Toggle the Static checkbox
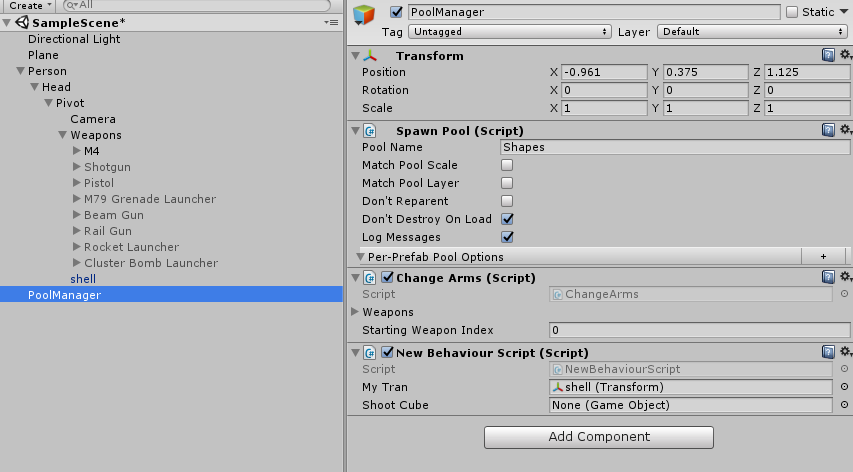 792,11
